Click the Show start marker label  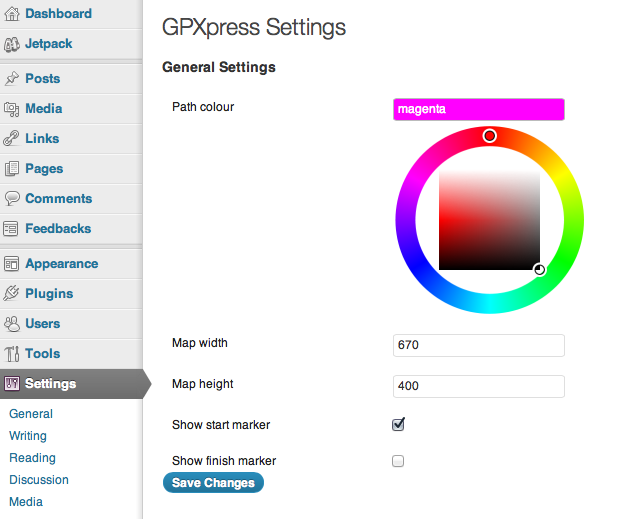(x=221, y=425)
